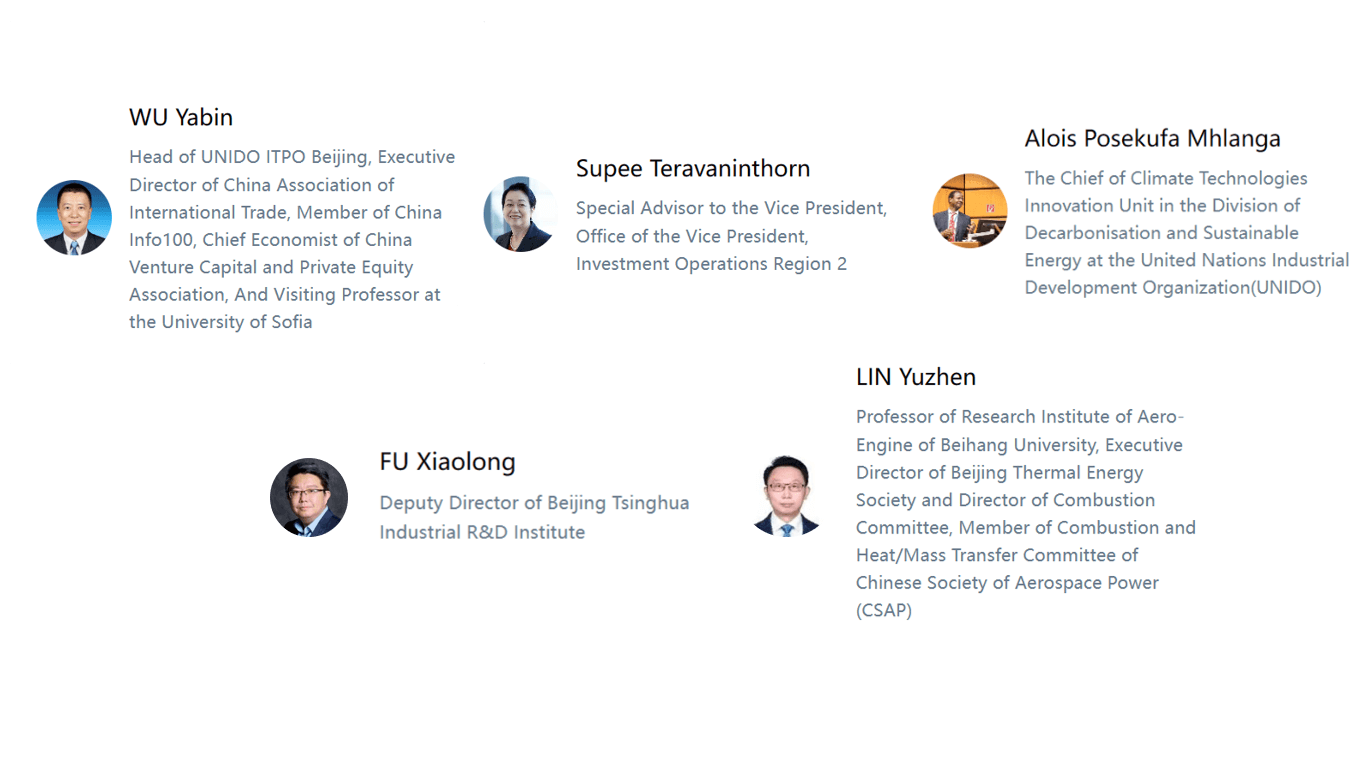Click "Investment Operations Region 2" text

[x=711, y=264]
